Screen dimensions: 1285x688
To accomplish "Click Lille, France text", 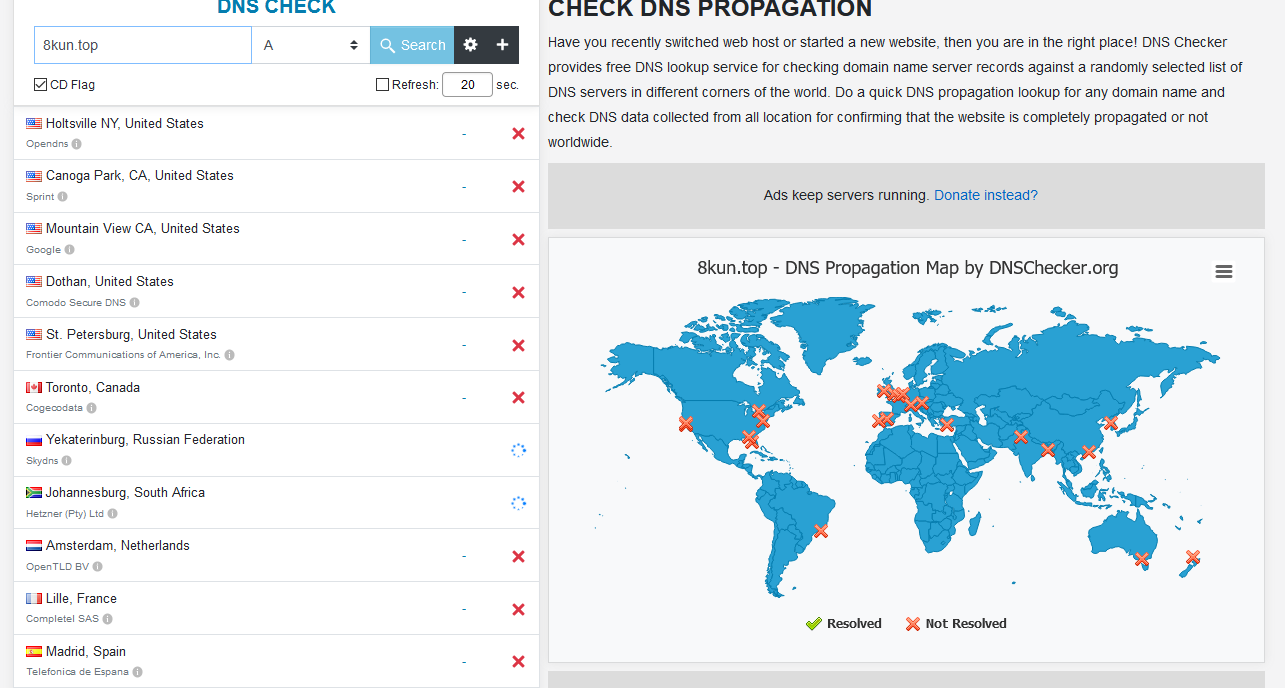I will (81, 598).
